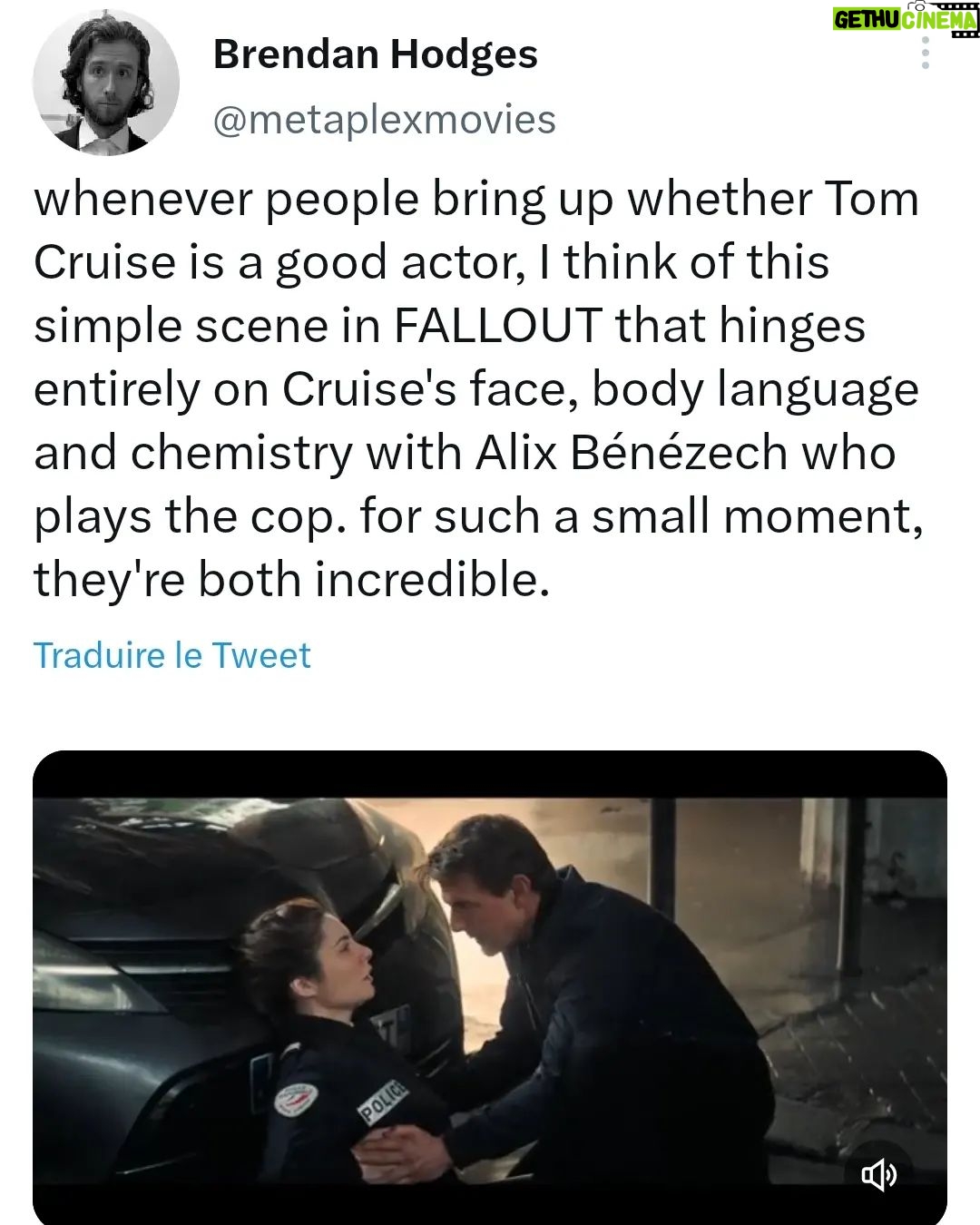Screen dimensions: 980x1225
Task: Click the last line "they're both incredible."
Action: [292, 580]
